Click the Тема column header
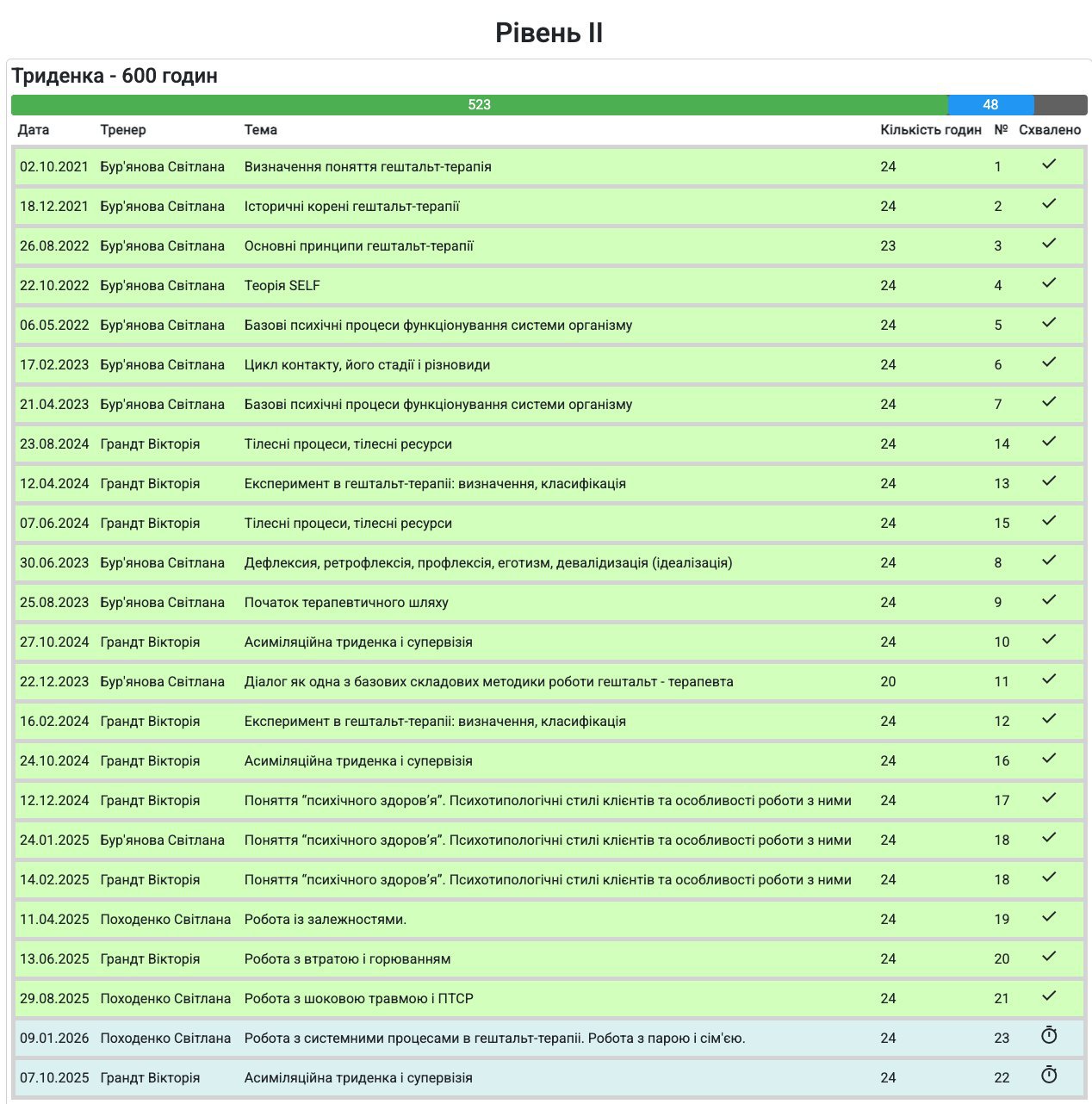This screenshot has width=1092, height=1104. (260, 130)
